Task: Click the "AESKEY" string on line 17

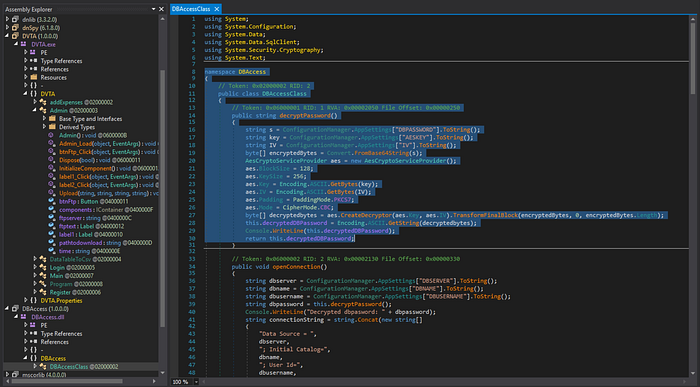Action: 418,137
